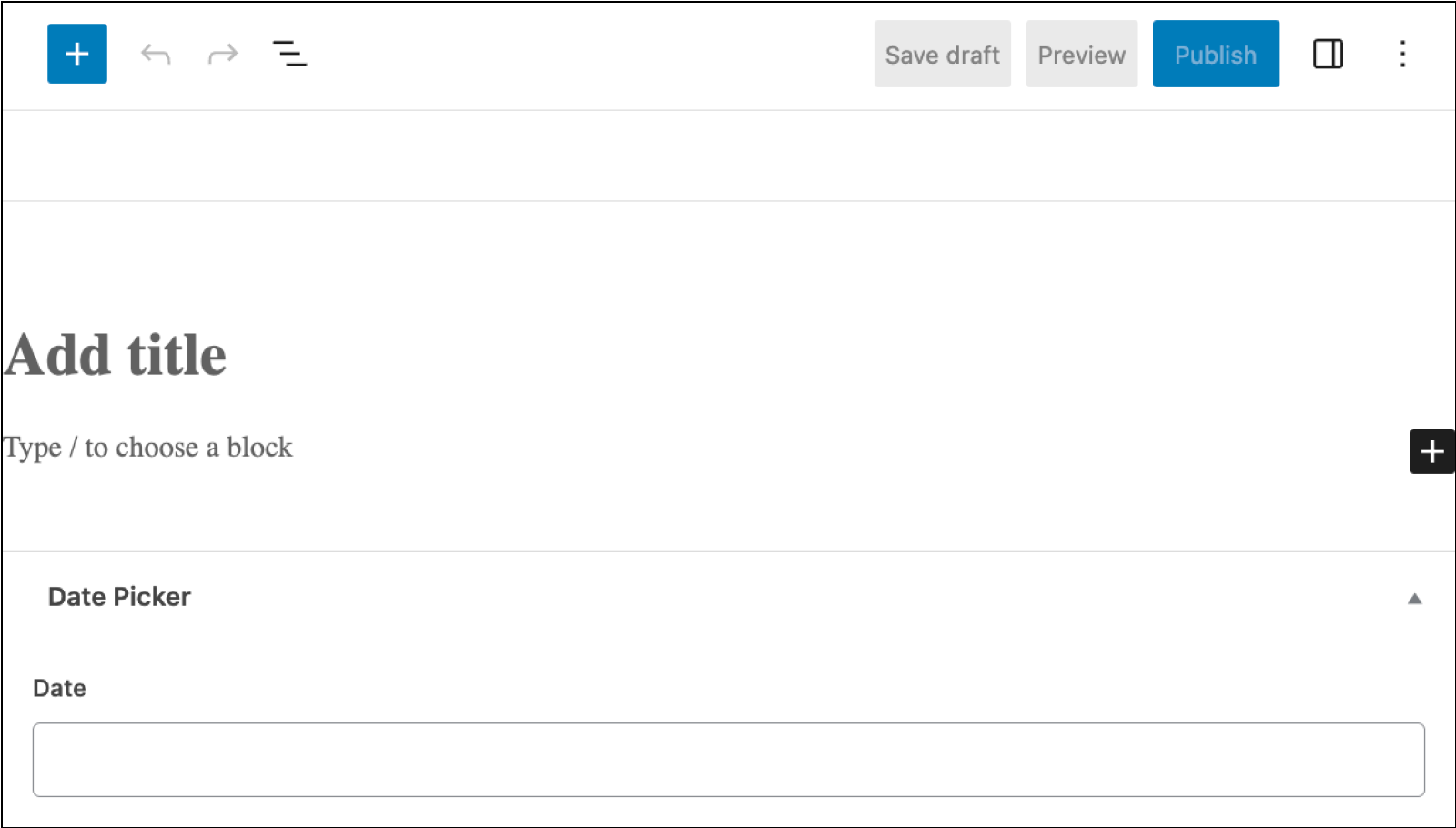Open the Document Overview list view
The image size is (1456, 828).
tap(289, 55)
